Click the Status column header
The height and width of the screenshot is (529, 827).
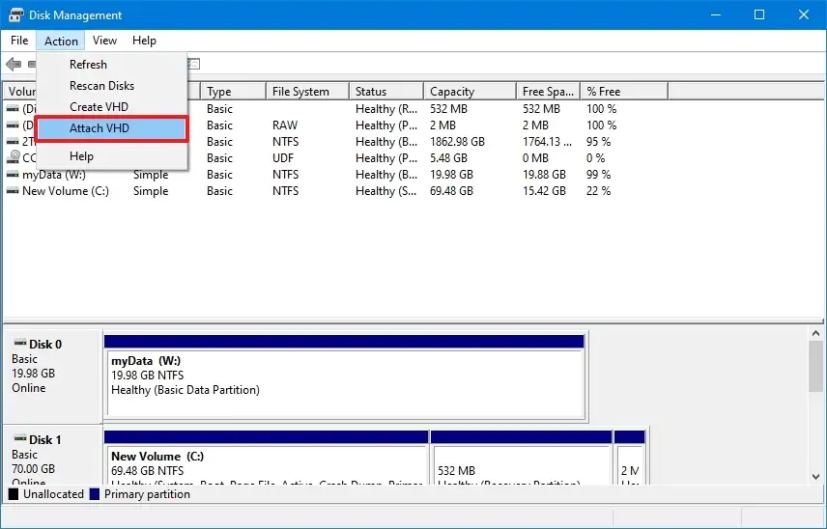pos(385,92)
